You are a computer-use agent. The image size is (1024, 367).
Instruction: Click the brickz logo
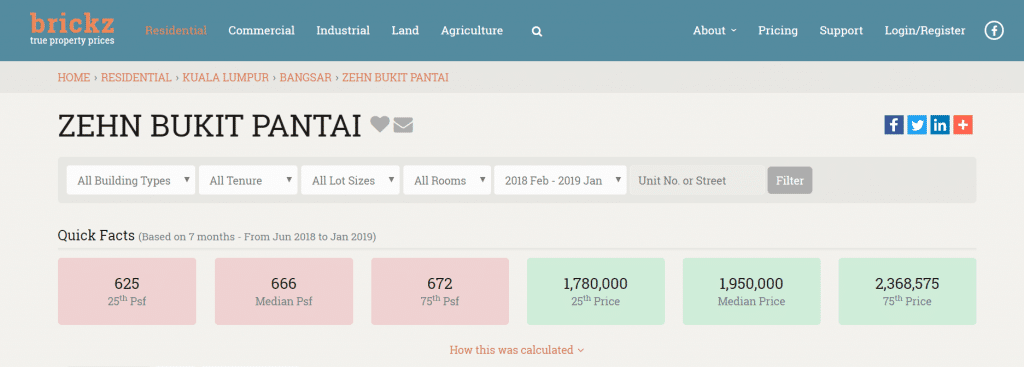click(72, 29)
